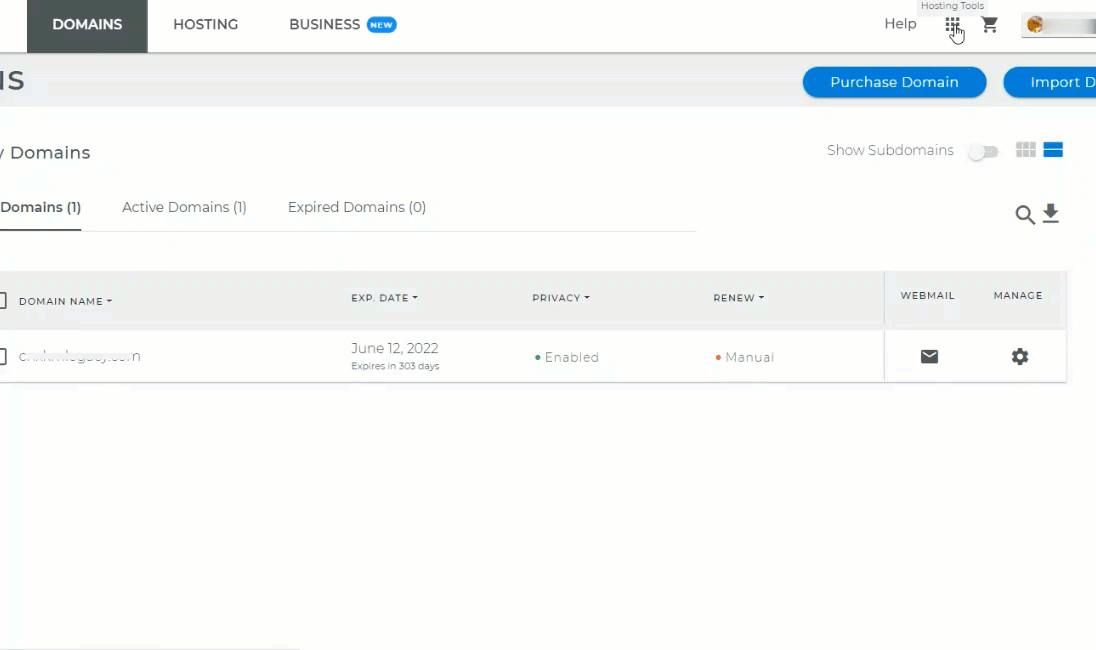The height and width of the screenshot is (650, 1096).
Task: Open the shopping cart
Action: point(990,25)
